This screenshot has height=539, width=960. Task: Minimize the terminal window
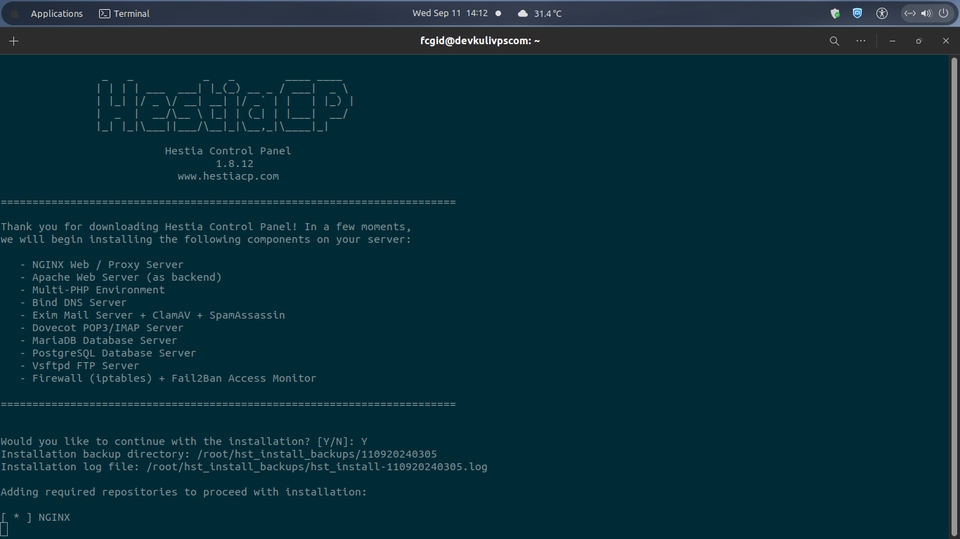pos(892,41)
